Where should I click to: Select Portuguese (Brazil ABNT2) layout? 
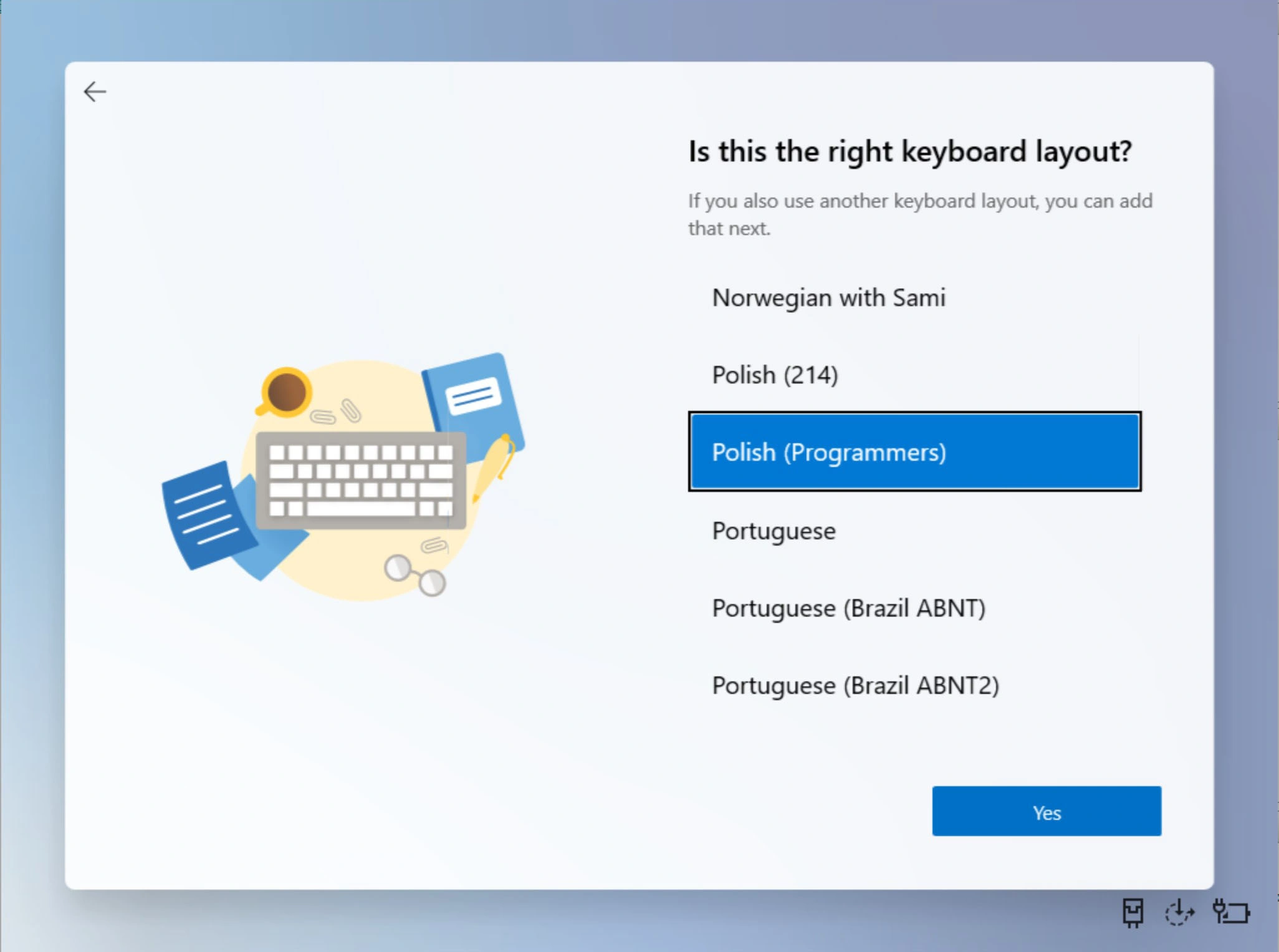914,686
